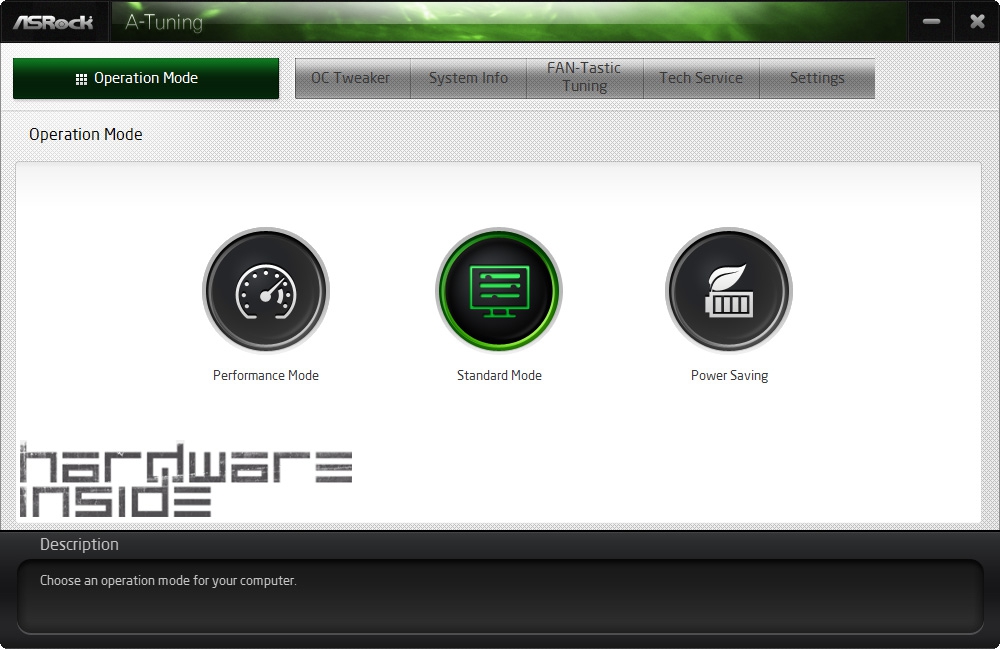This screenshot has width=1000, height=649.
Task: Click the 'Choose an operation mode' description text
Action: (x=168, y=580)
